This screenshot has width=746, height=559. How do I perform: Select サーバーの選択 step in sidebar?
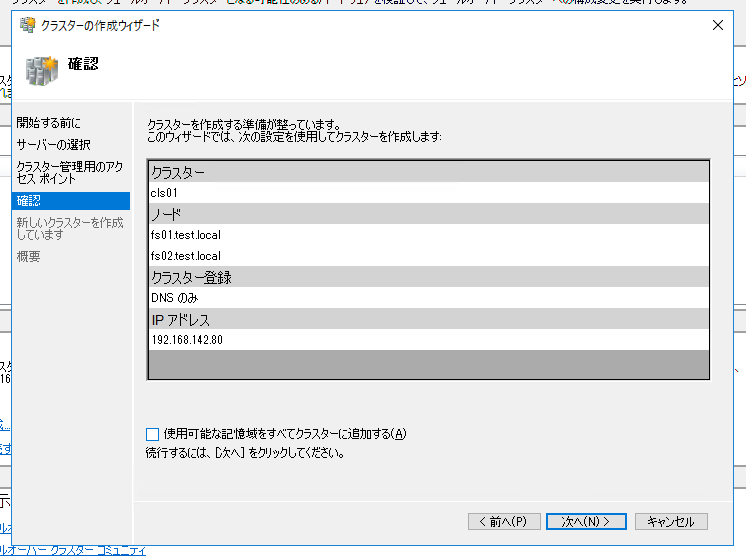[53, 145]
